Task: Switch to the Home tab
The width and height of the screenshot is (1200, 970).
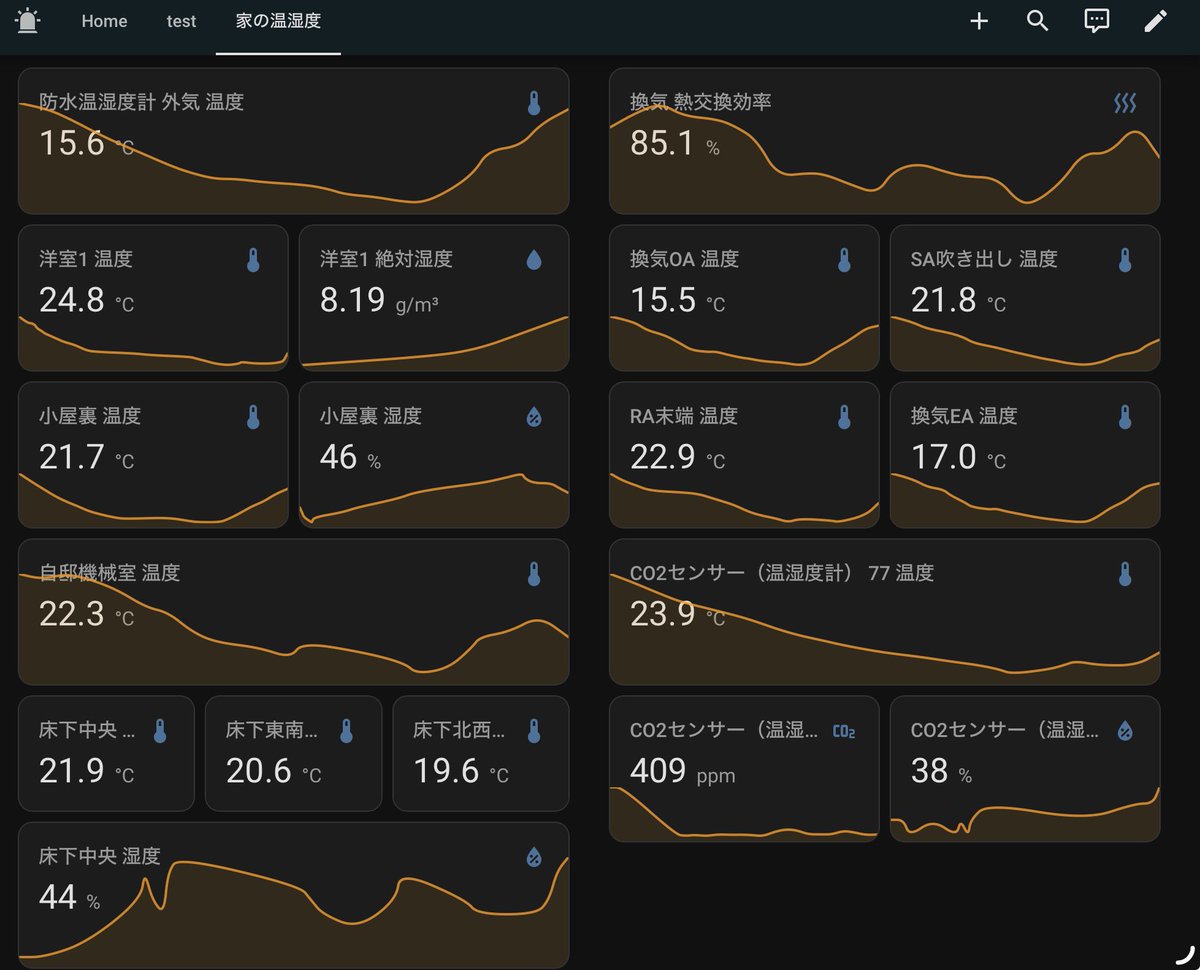Action: coord(104,21)
